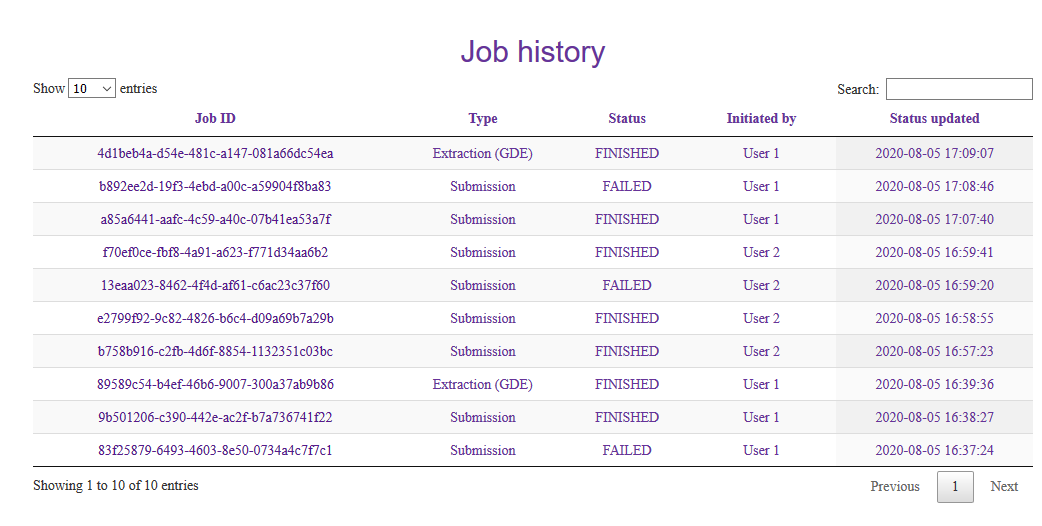Screen dimensions: 1042x526
Task: Select job ID starting with a85a6441
Action: tap(215, 219)
